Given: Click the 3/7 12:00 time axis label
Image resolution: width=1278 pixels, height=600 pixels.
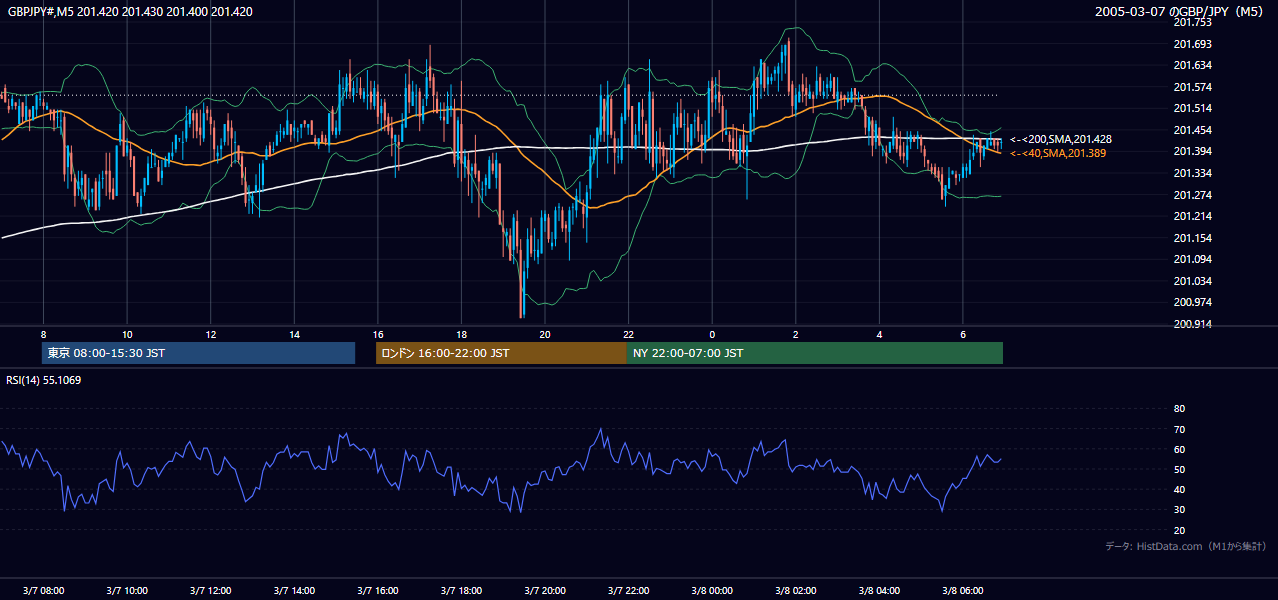Looking at the screenshot, I should click(x=210, y=590).
